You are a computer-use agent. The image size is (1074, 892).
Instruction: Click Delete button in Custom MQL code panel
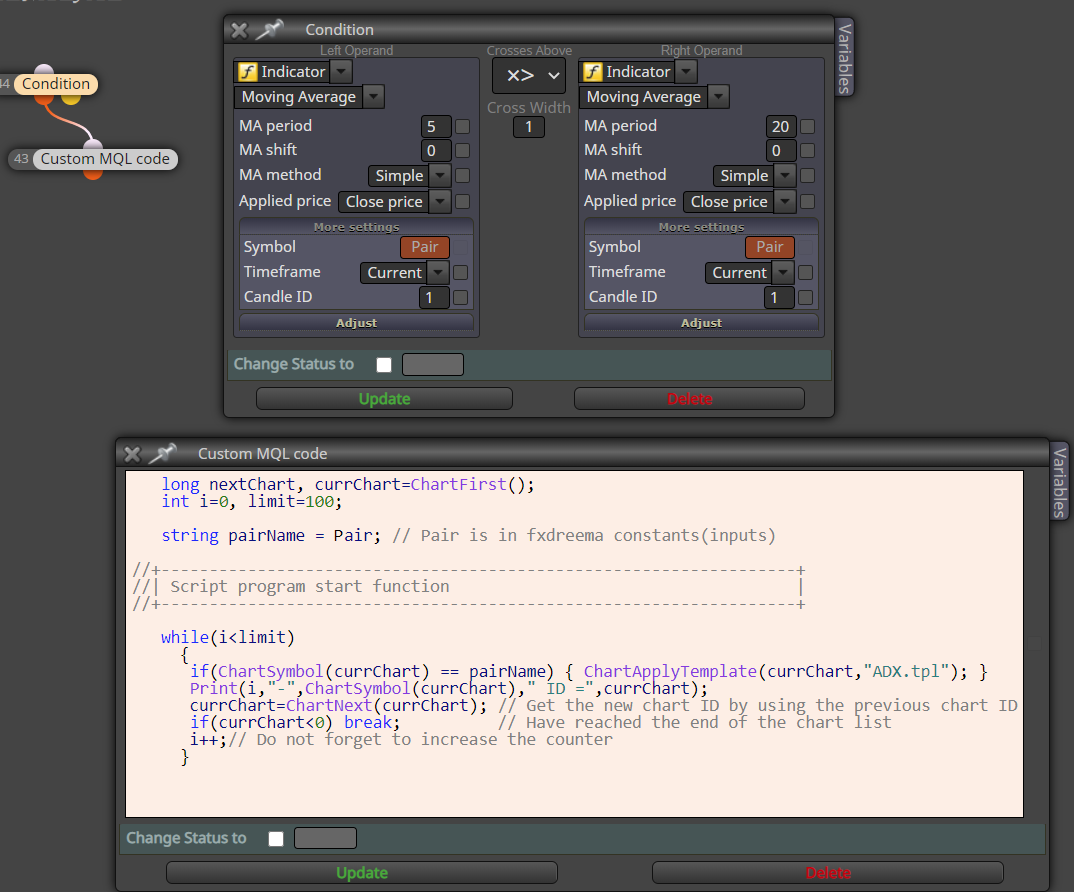[828, 873]
